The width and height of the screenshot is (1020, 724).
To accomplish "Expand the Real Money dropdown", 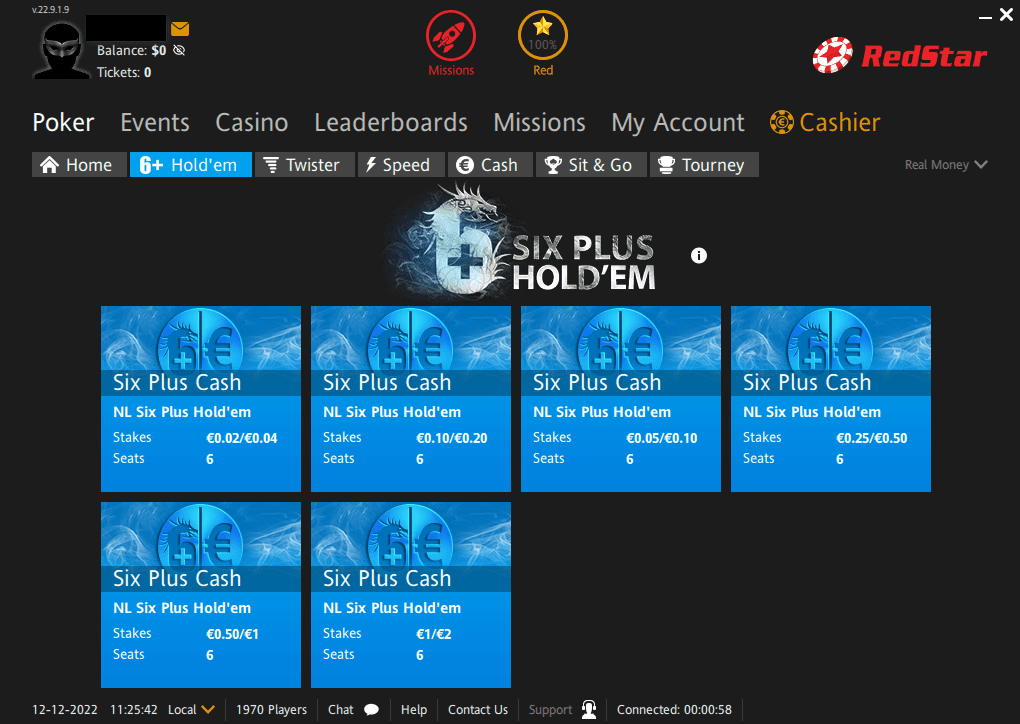I will [x=946, y=165].
